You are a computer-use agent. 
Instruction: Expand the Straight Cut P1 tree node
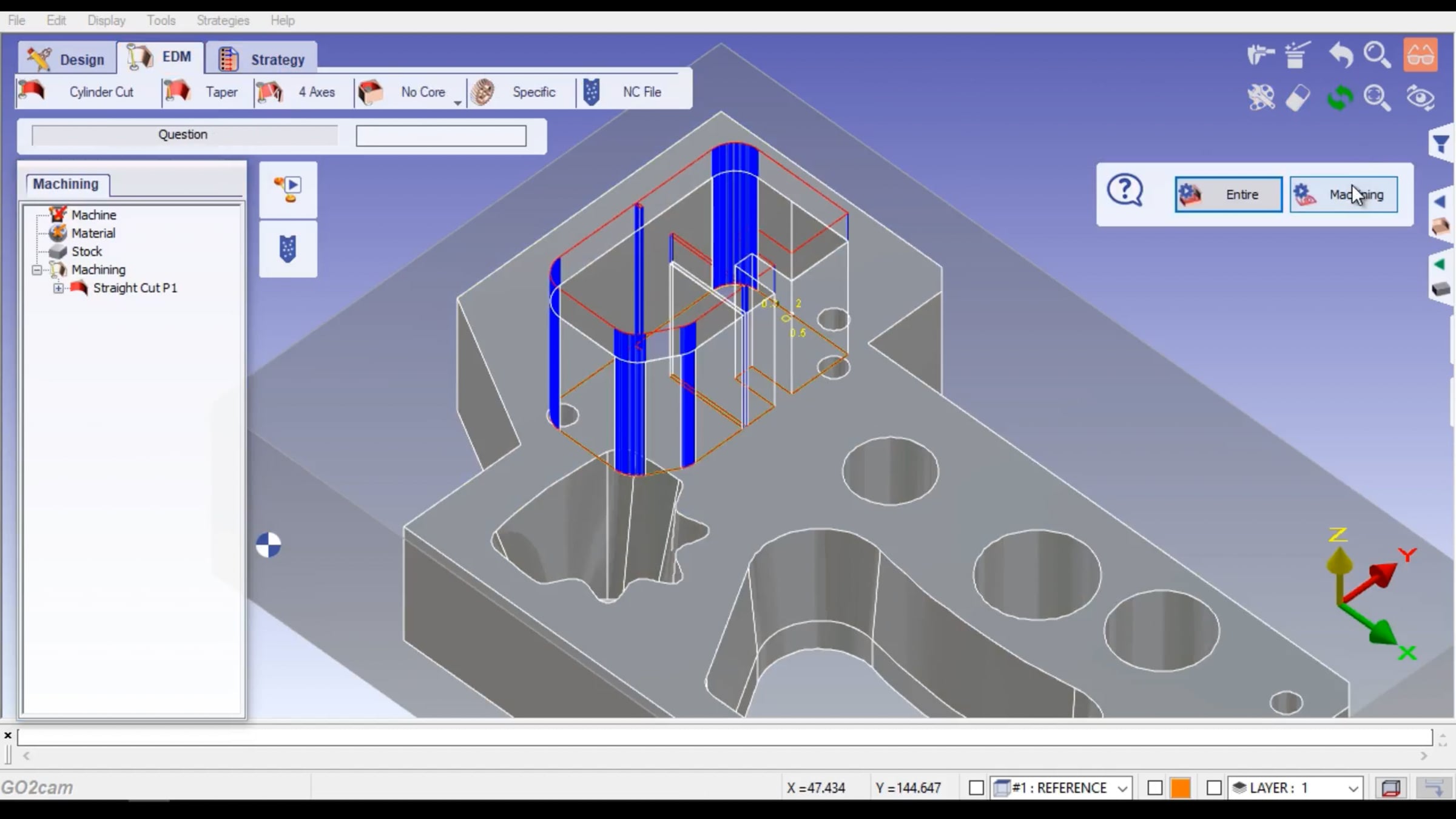point(58,288)
